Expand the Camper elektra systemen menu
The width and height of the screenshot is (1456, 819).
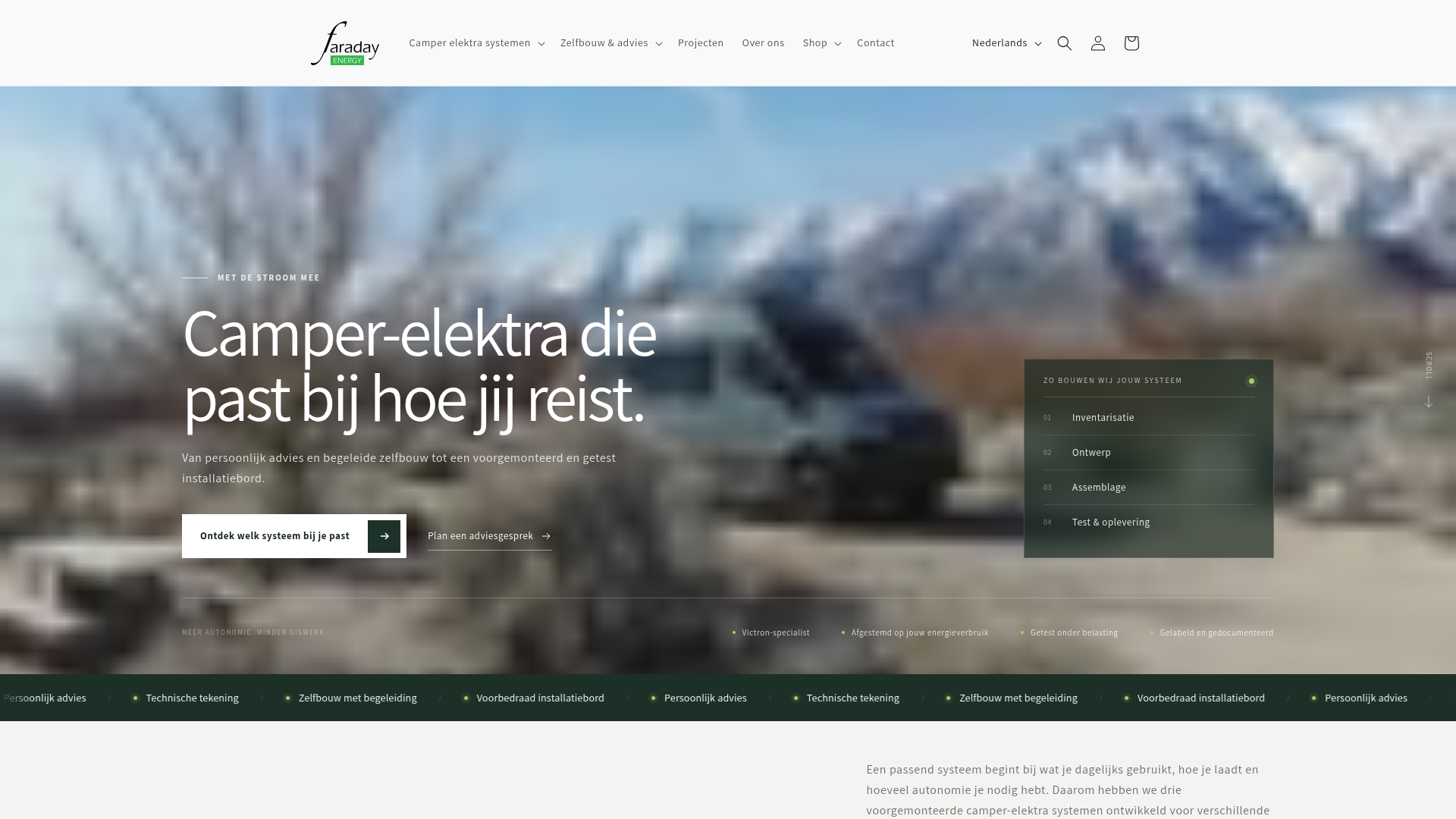coord(476,43)
